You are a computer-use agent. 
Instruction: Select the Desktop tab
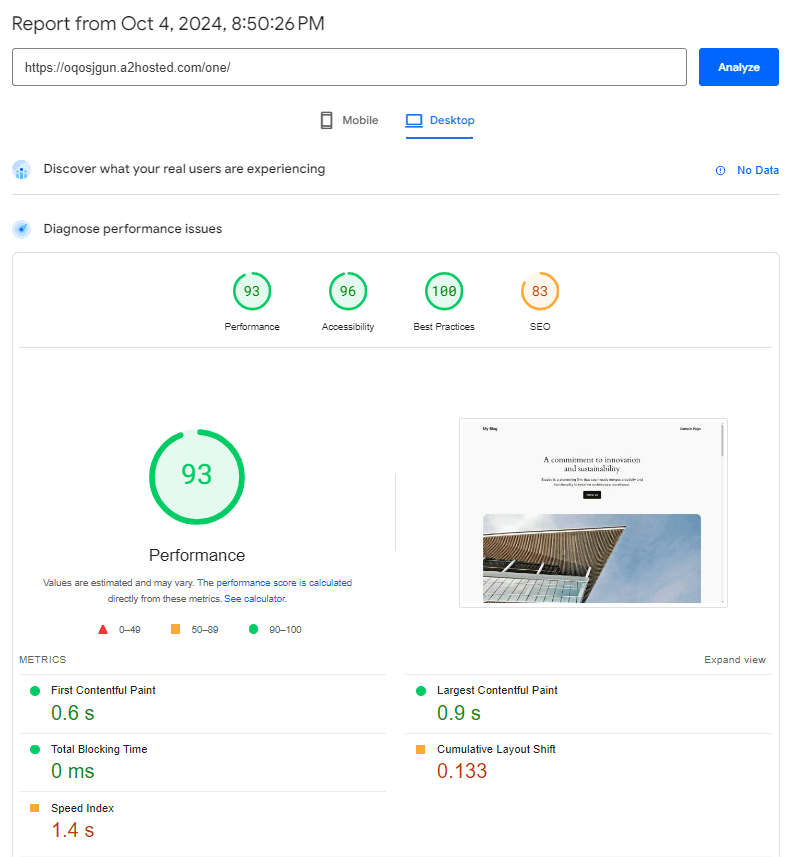(439, 120)
